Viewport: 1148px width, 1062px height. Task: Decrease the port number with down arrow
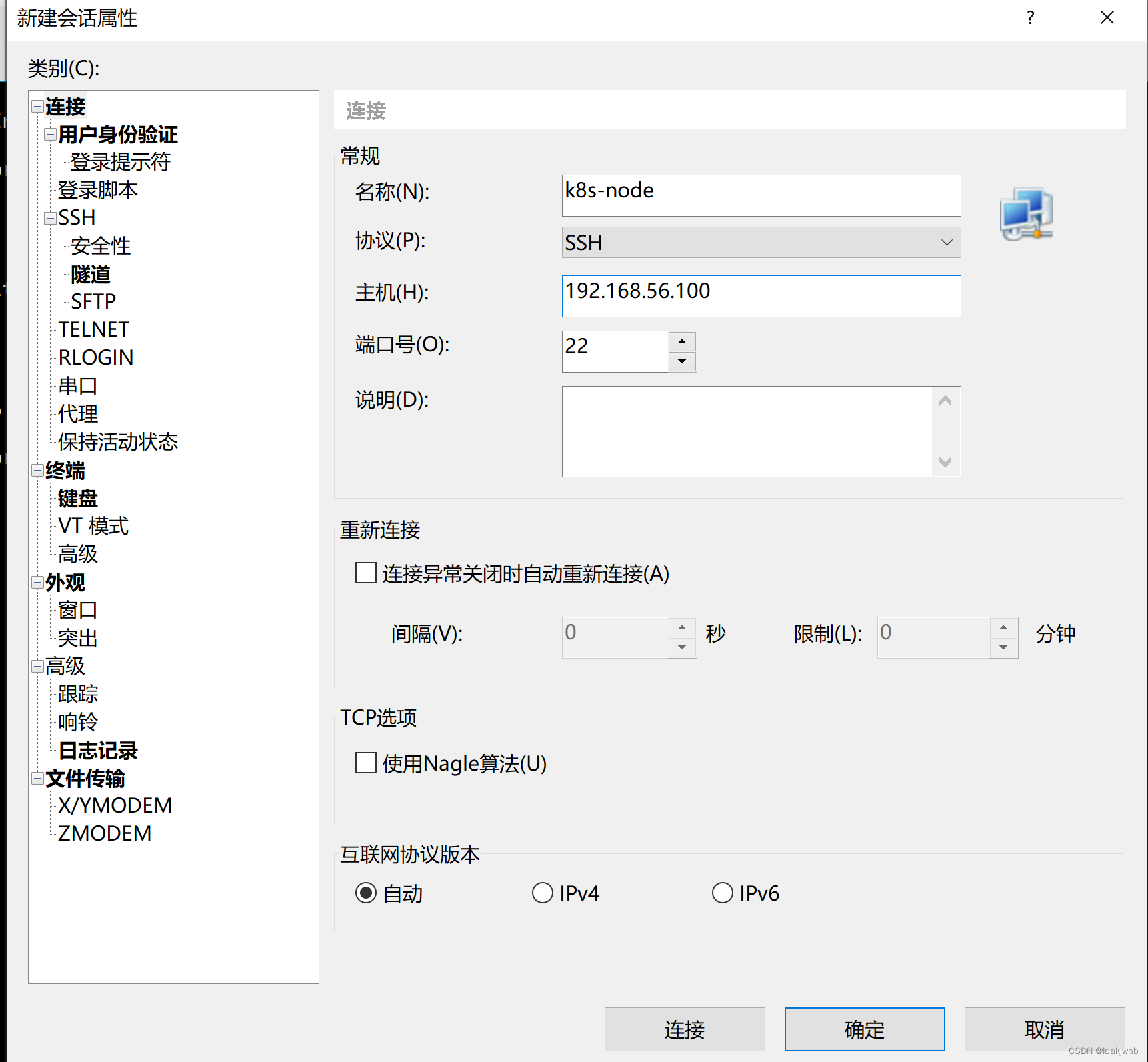(682, 361)
